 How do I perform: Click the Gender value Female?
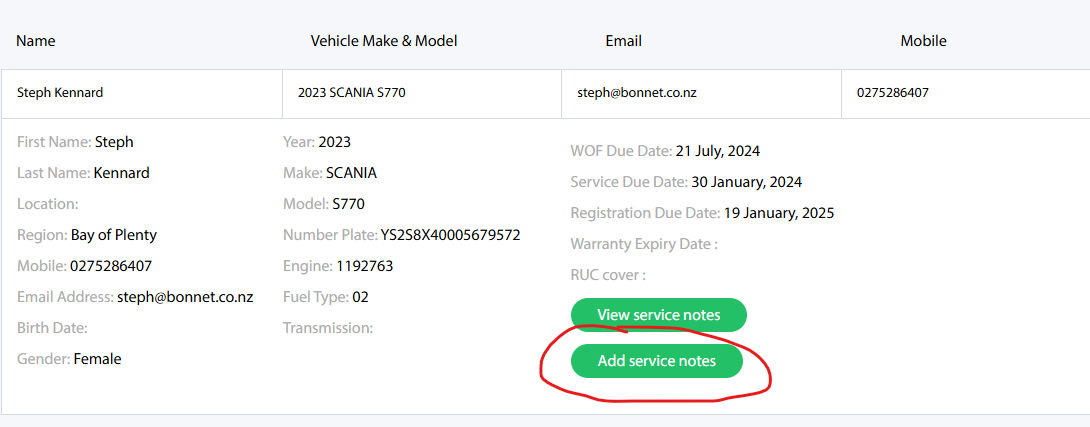click(98, 358)
